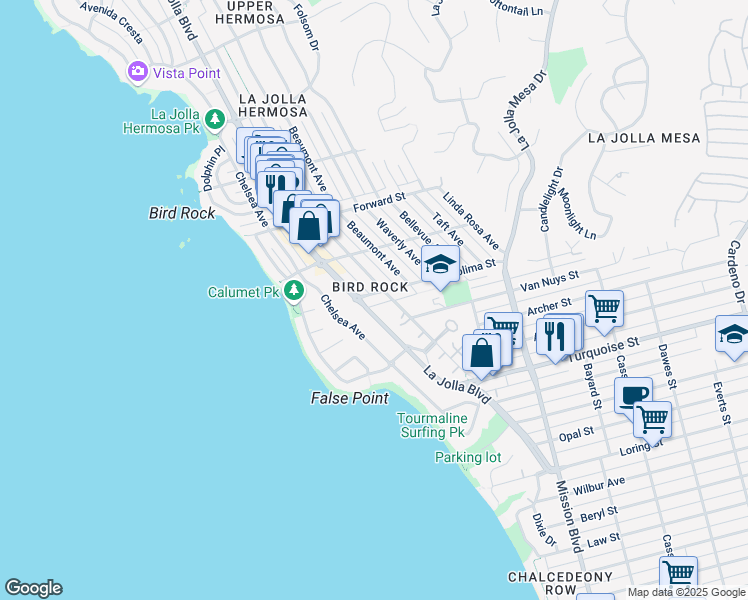
Task: Select the Taft Ave label
Action: point(447,229)
